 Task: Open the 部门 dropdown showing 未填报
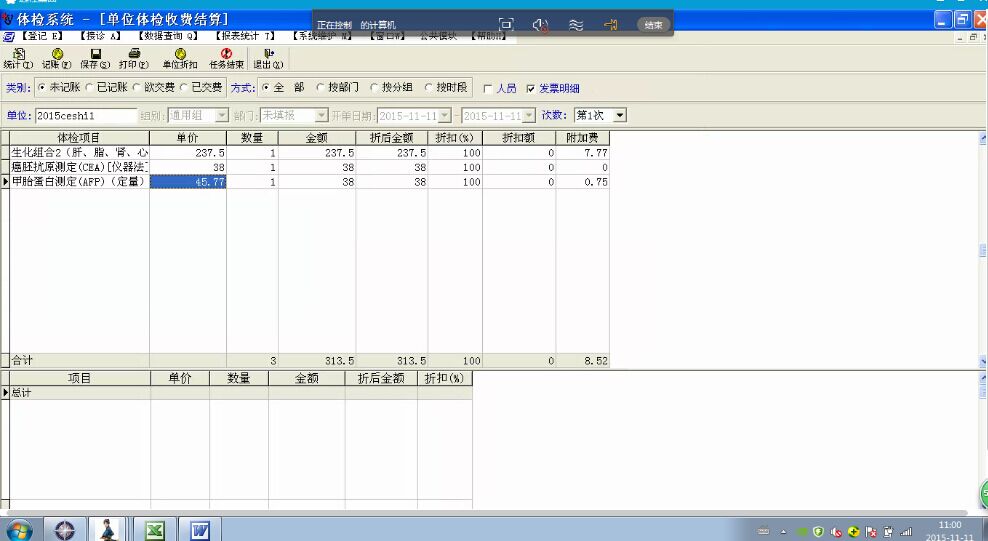tap(322, 115)
